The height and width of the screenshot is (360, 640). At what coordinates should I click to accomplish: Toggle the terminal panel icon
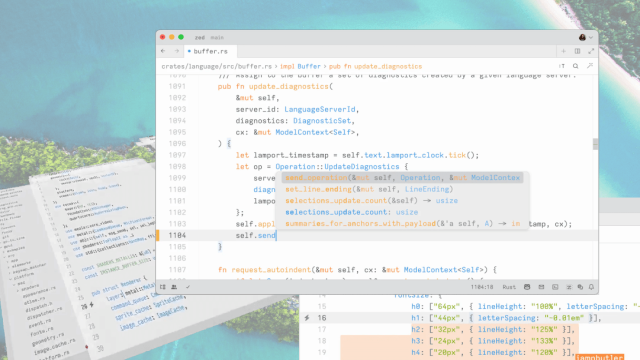(x=555, y=287)
